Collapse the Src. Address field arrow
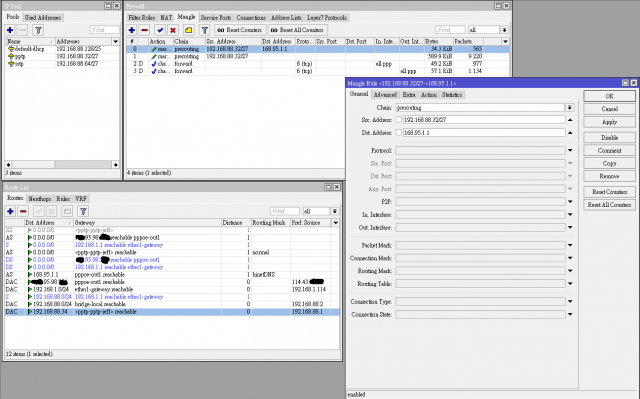This screenshot has width=640, height=399. click(x=570, y=120)
